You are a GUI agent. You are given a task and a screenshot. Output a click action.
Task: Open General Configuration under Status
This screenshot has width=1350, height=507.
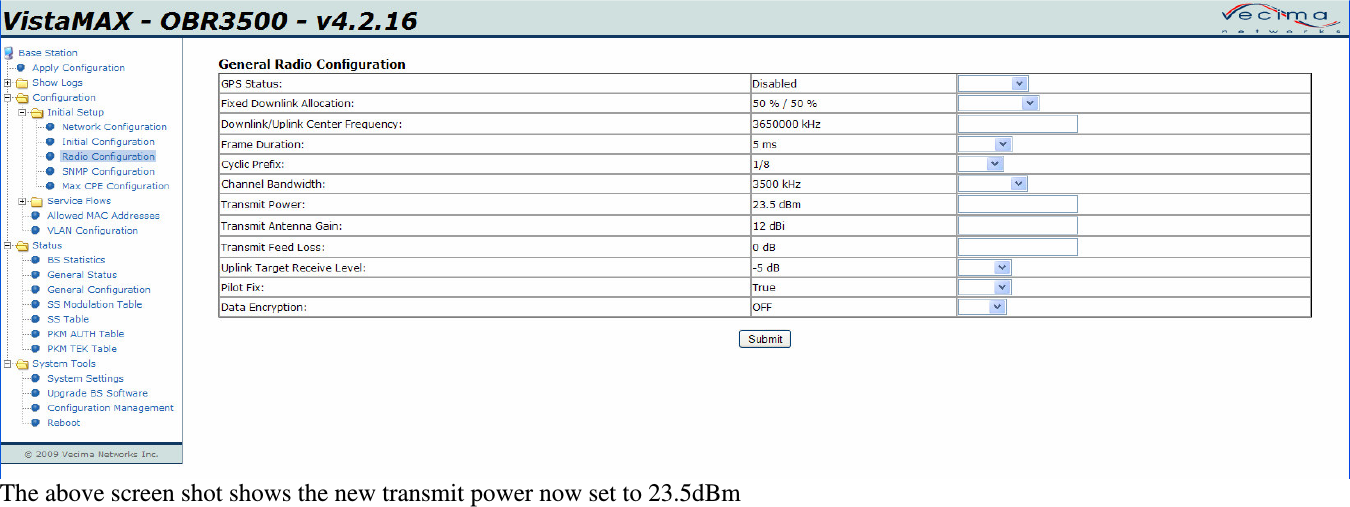[x=99, y=290]
